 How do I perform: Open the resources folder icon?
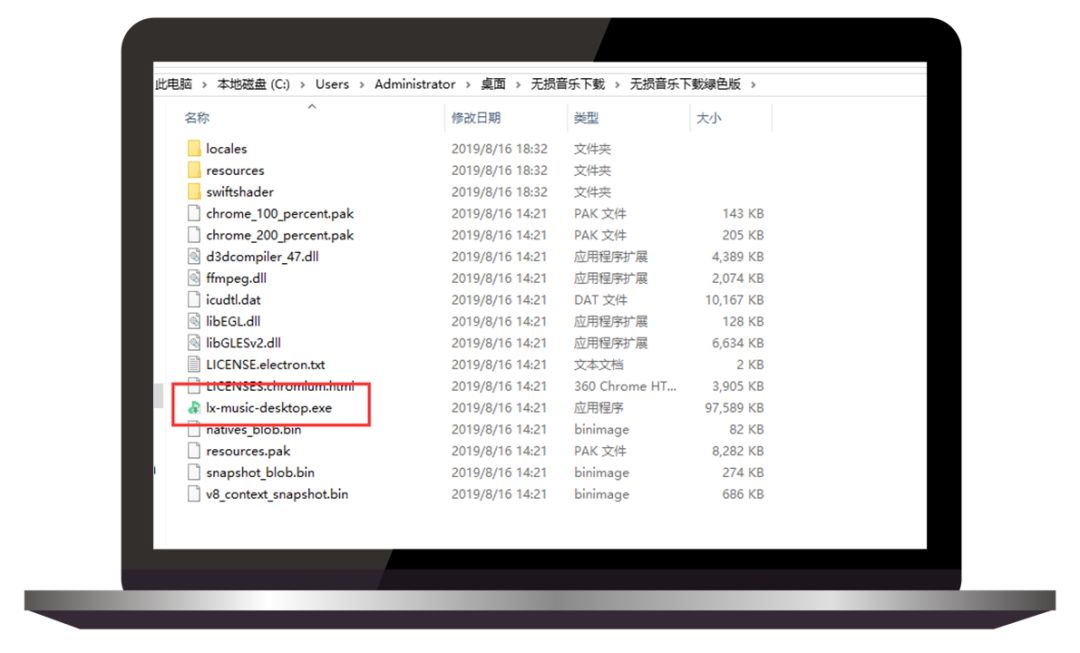coord(193,170)
